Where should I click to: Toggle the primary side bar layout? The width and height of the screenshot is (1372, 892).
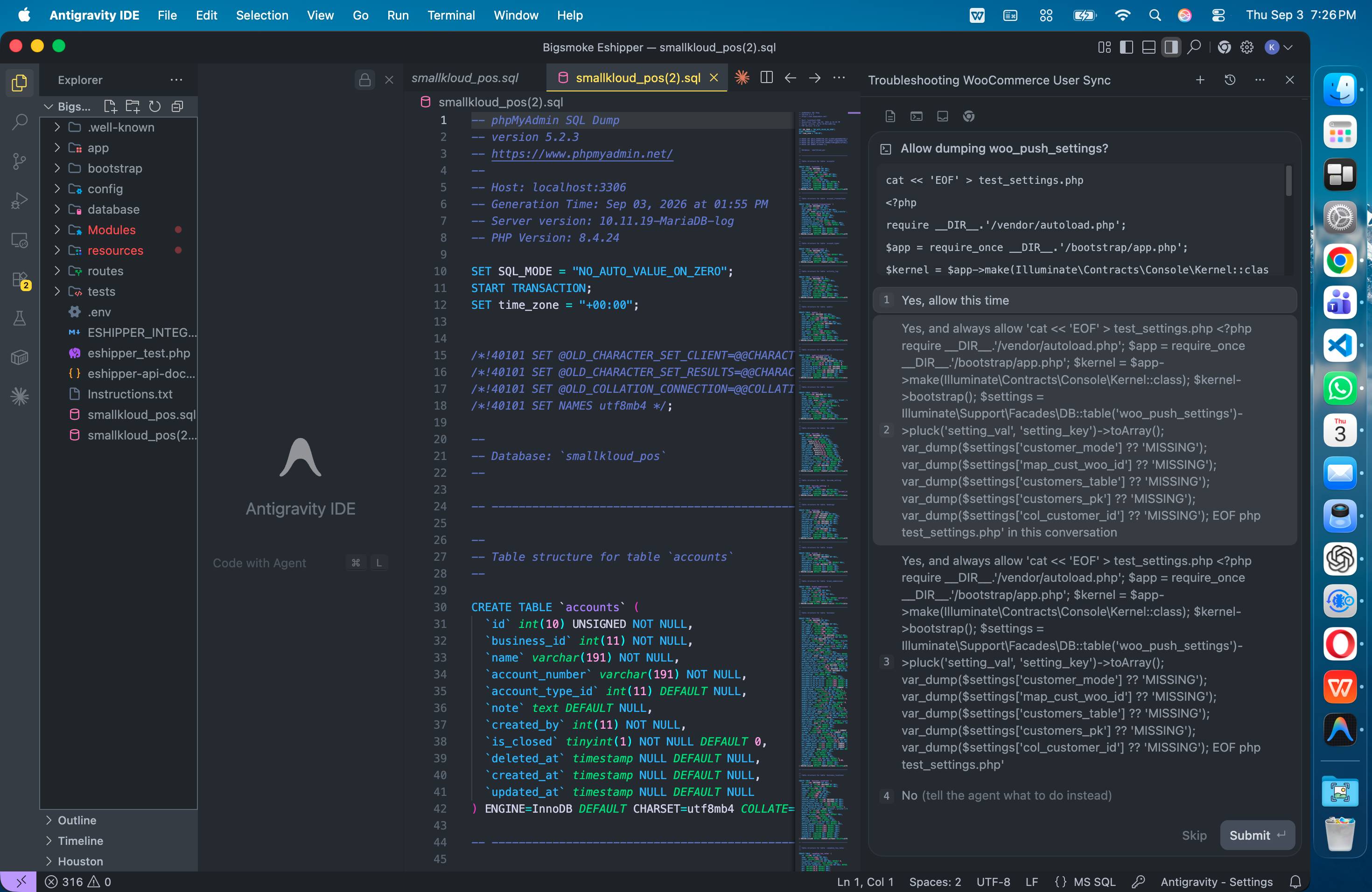coord(1126,47)
